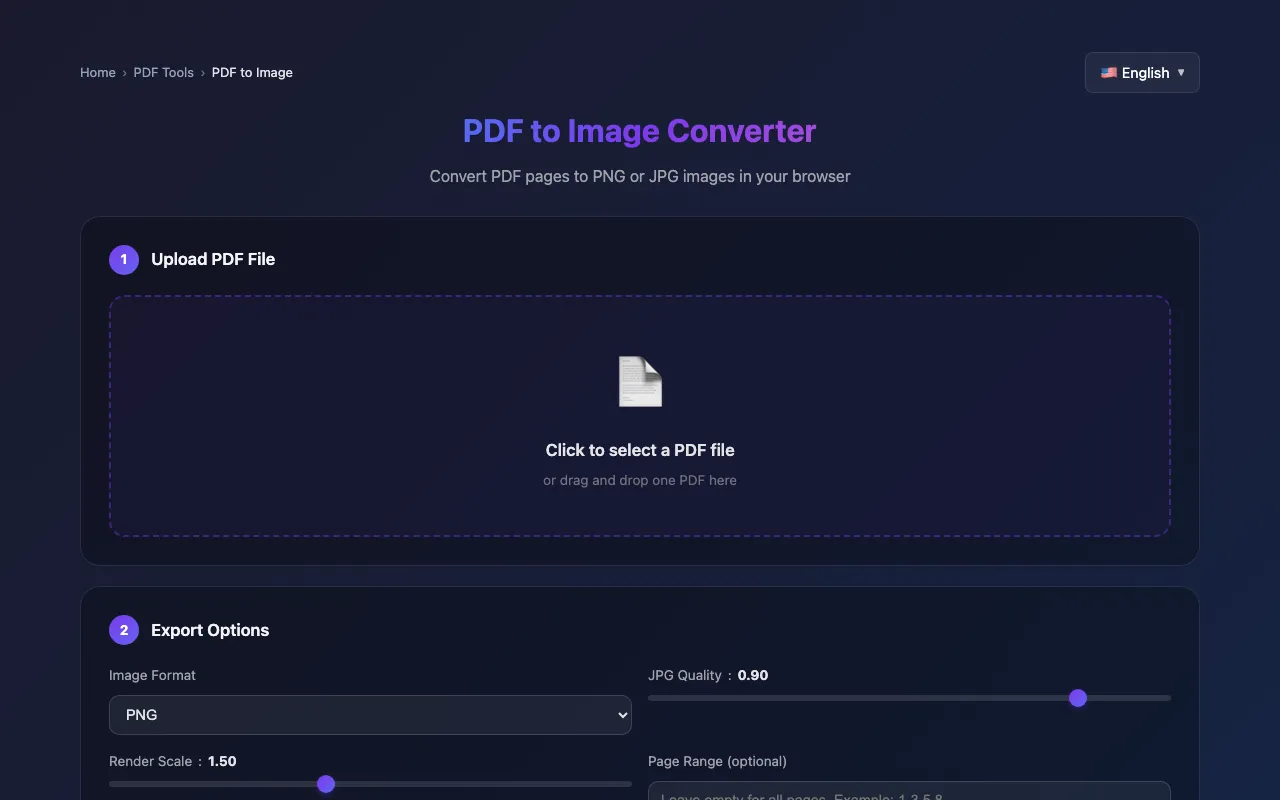Click the Render Scale value 1.50
Screen dimensions: 1280x800
(x=222, y=761)
